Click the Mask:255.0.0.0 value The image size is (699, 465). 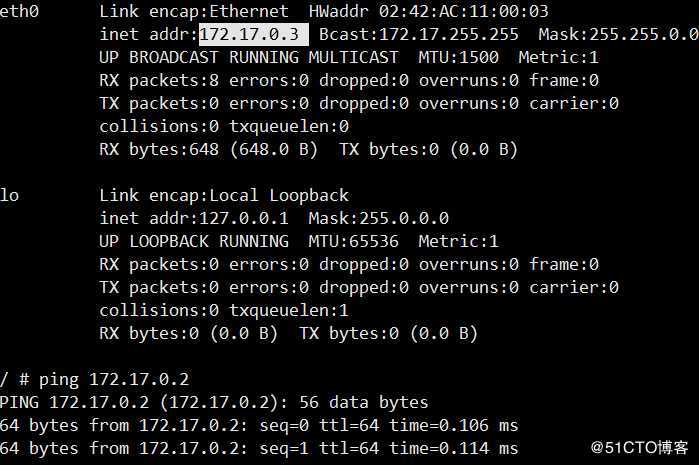coord(384,218)
